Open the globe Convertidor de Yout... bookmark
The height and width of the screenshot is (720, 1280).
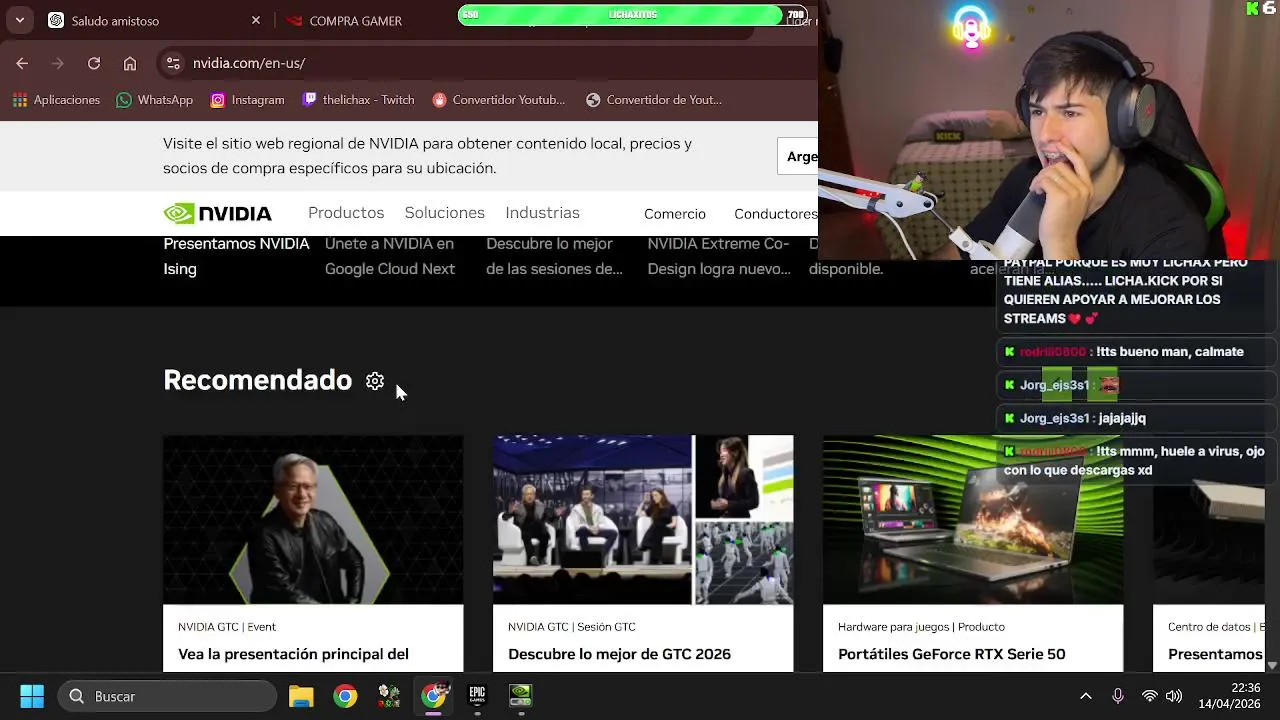[654, 100]
